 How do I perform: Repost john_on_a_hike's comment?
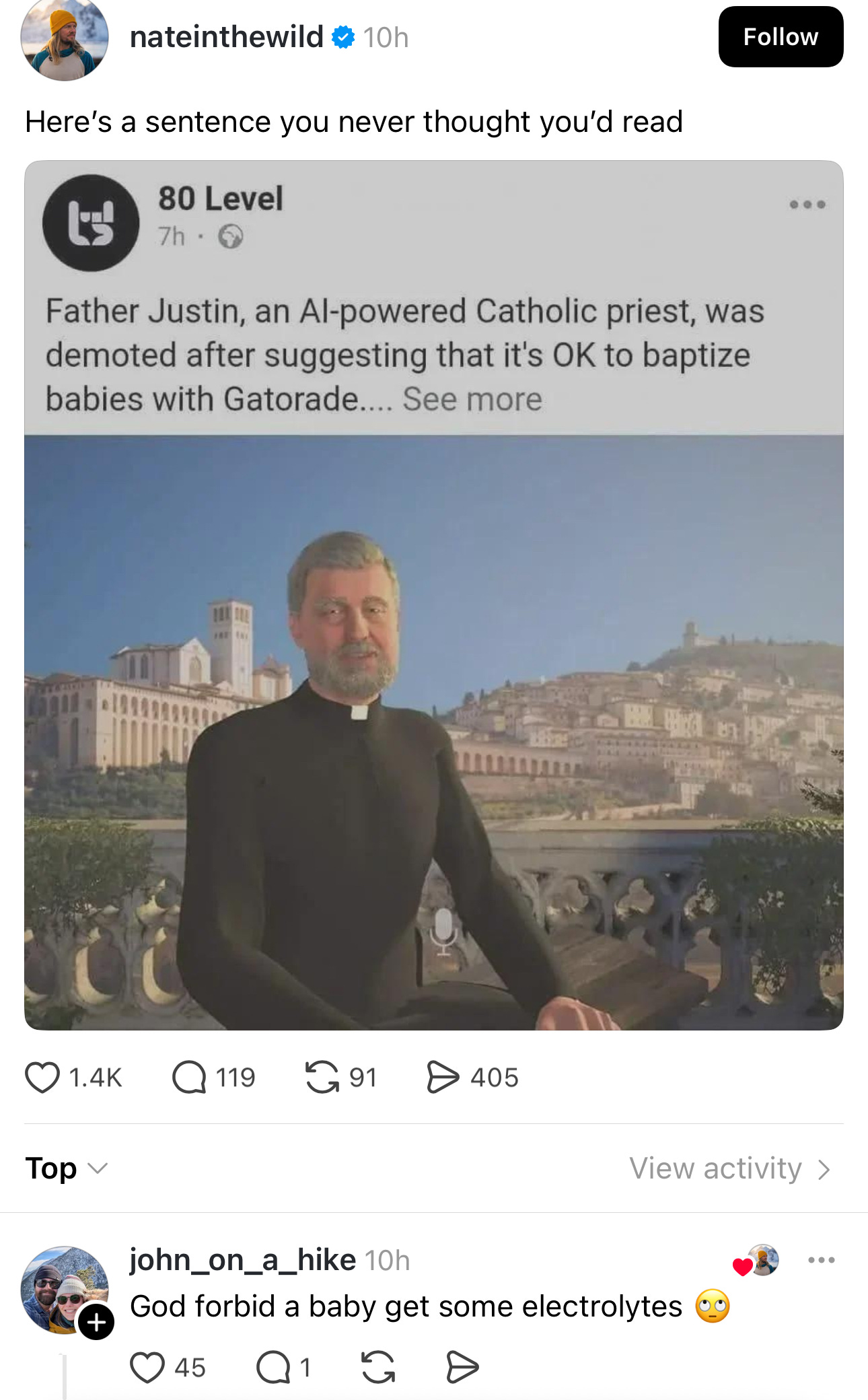pos(378,1367)
